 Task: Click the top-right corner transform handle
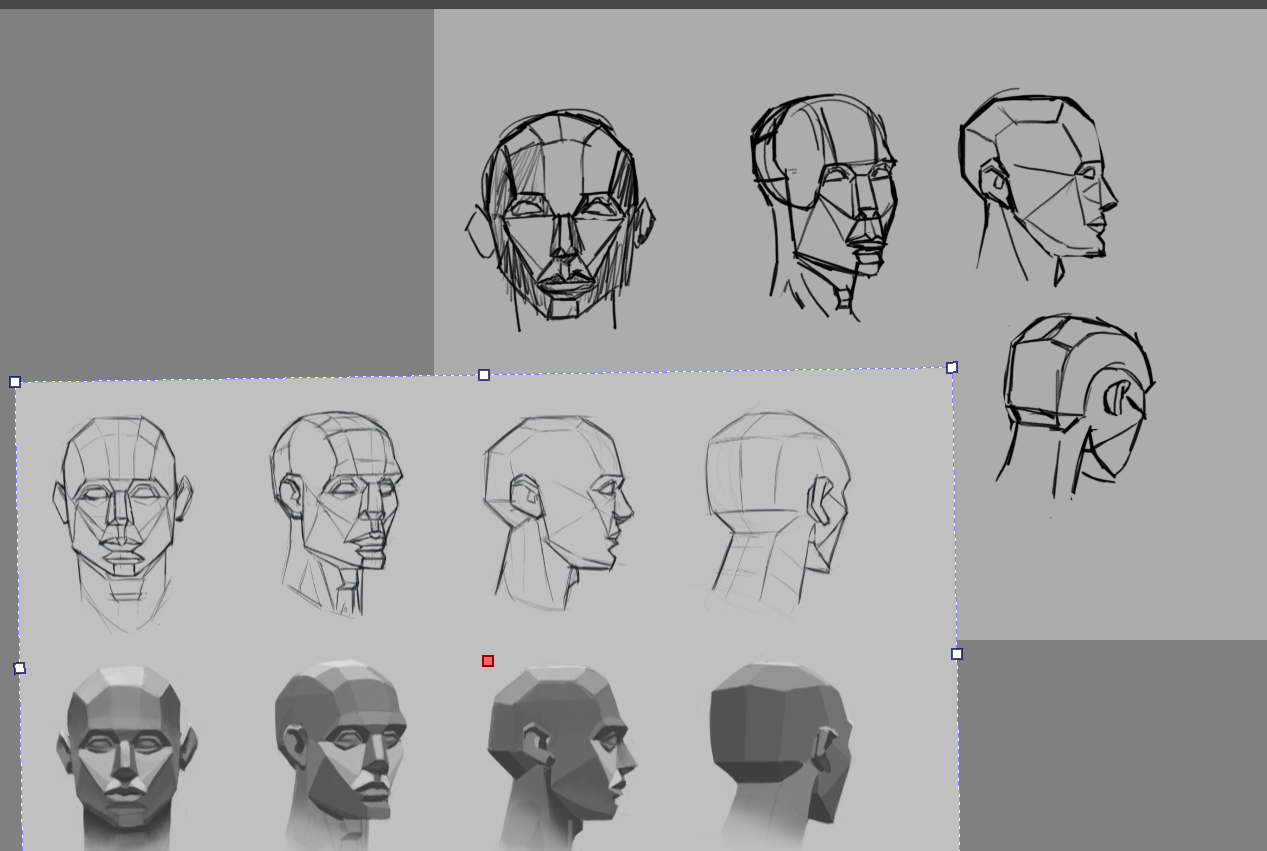pyautogui.click(x=952, y=367)
